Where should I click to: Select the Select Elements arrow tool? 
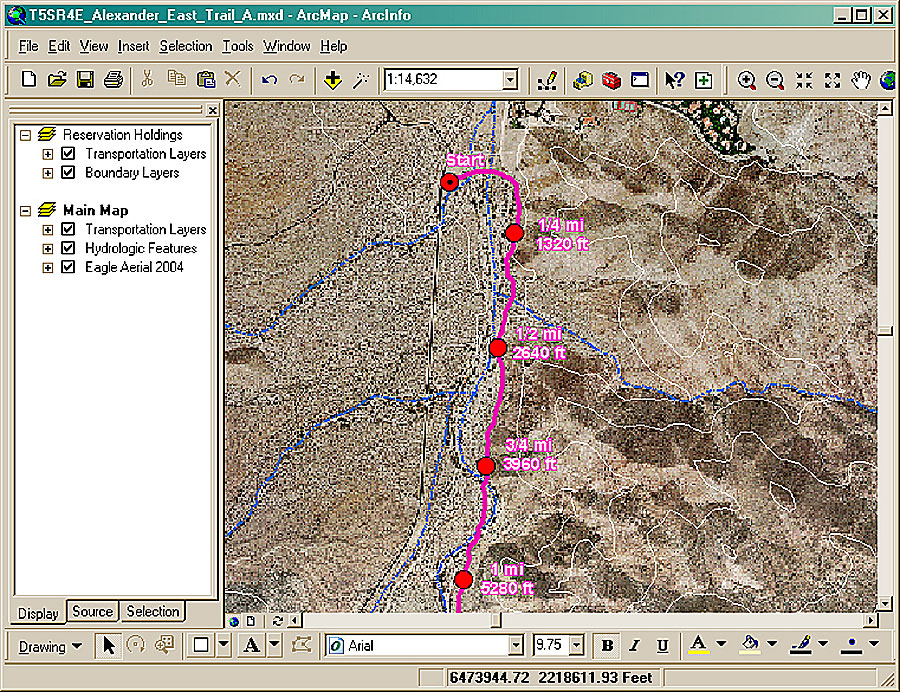tap(108, 646)
